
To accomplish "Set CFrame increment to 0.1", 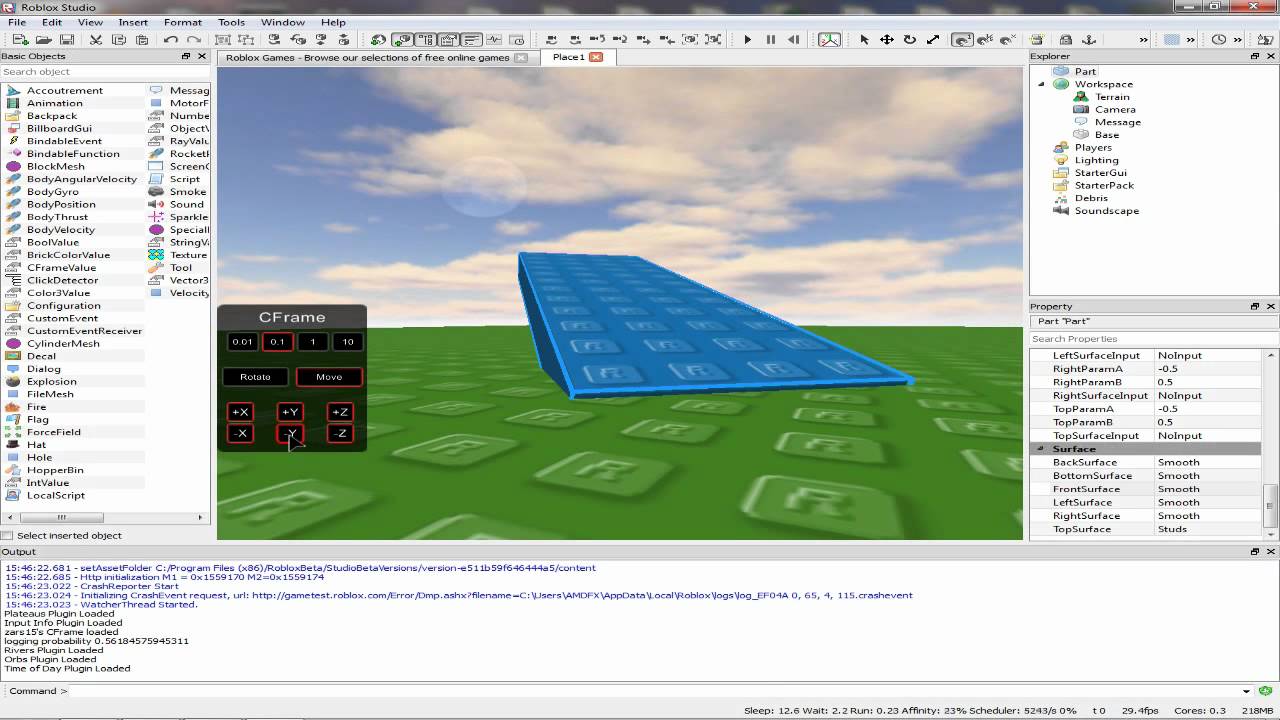I will coord(277,342).
